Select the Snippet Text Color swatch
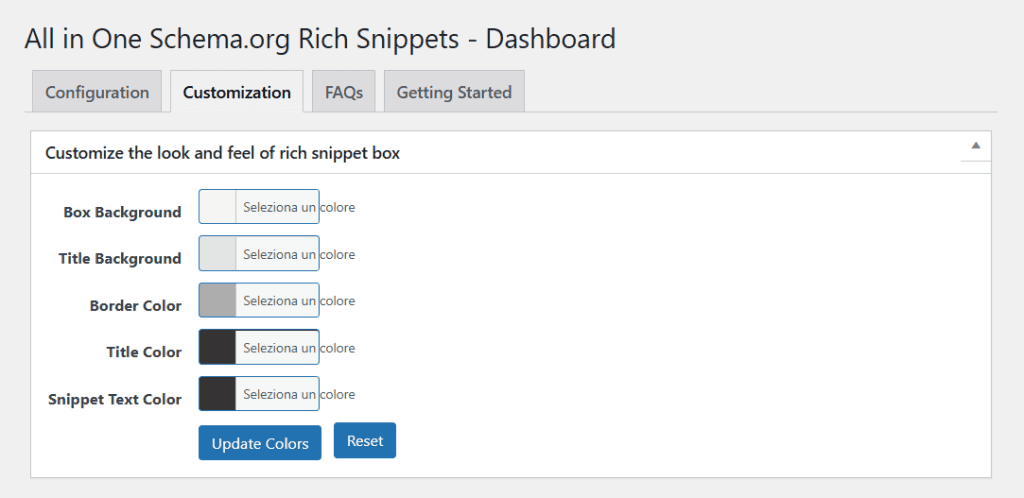This screenshot has width=1024, height=498. (218, 394)
